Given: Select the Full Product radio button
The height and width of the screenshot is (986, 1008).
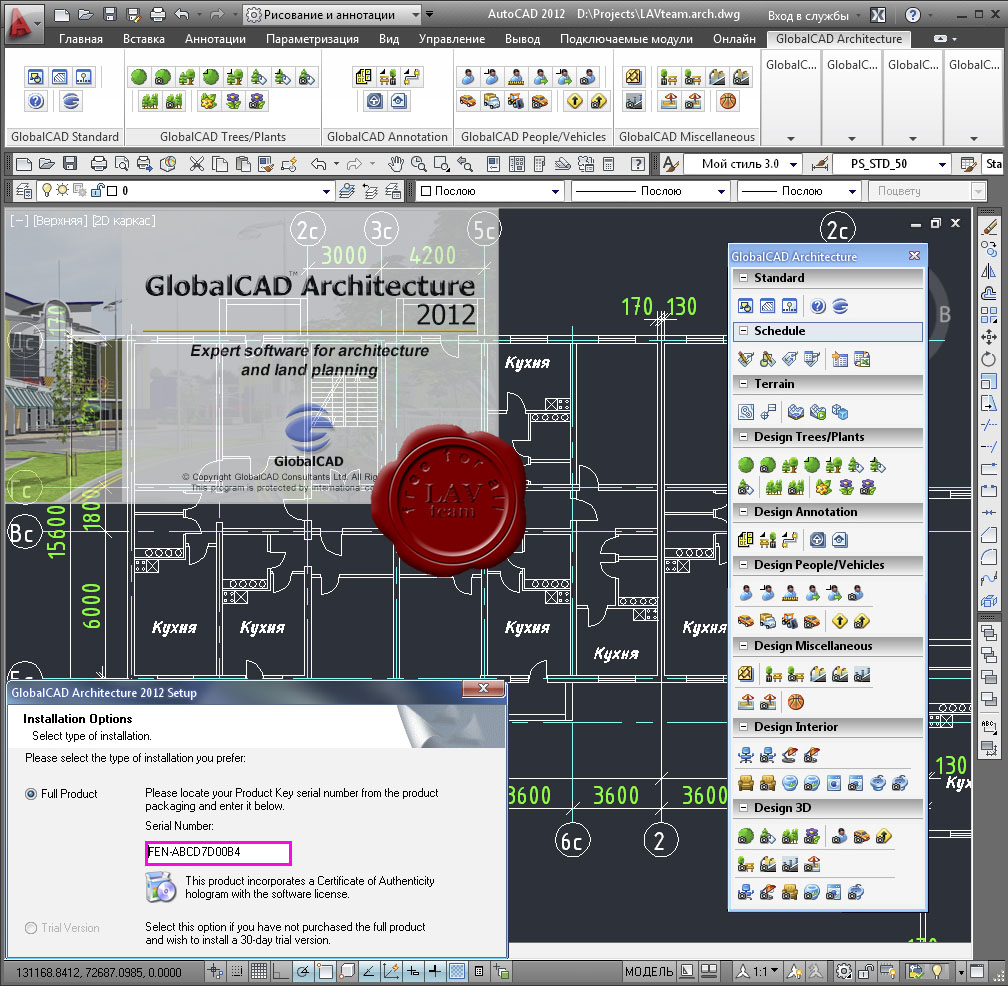Looking at the screenshot, I should click(x=31, y=794).
